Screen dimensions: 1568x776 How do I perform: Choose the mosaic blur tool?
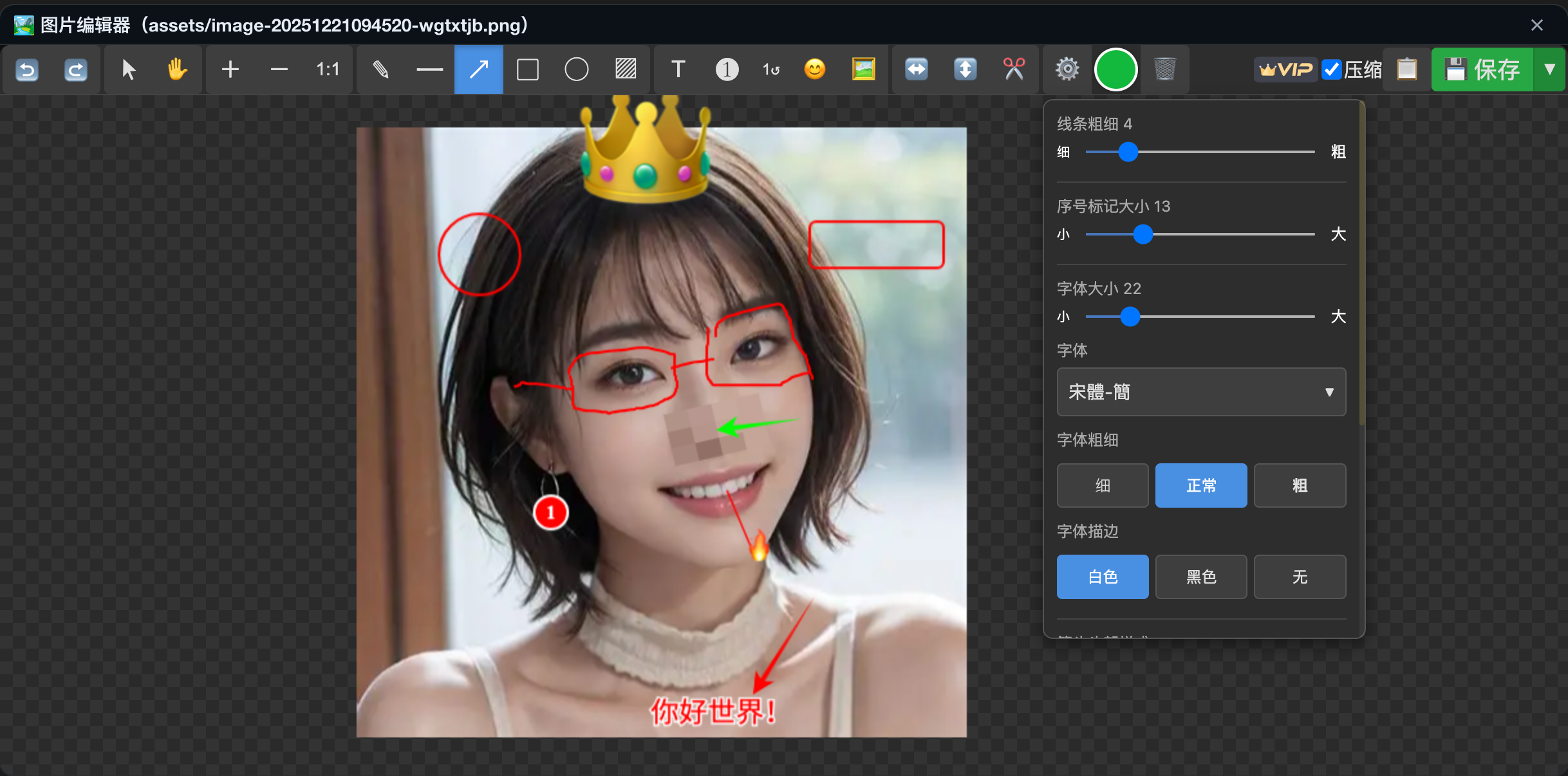tap(625, 69)
